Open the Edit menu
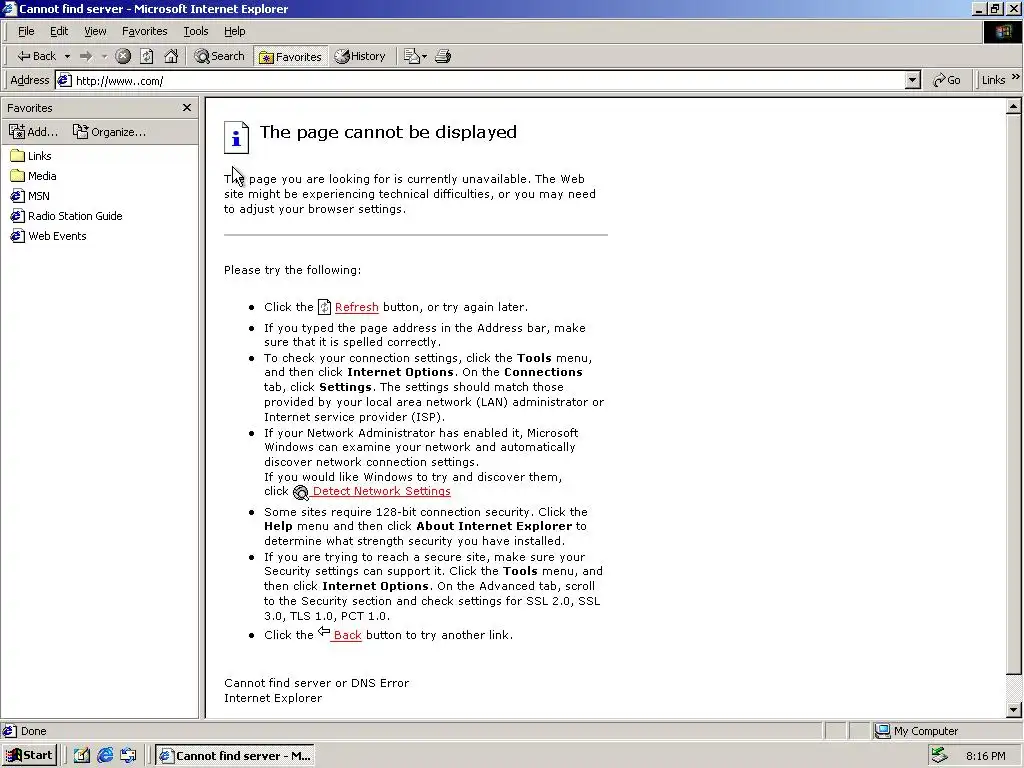This screenshot has height=768, width=1024. tap(59, 31)
